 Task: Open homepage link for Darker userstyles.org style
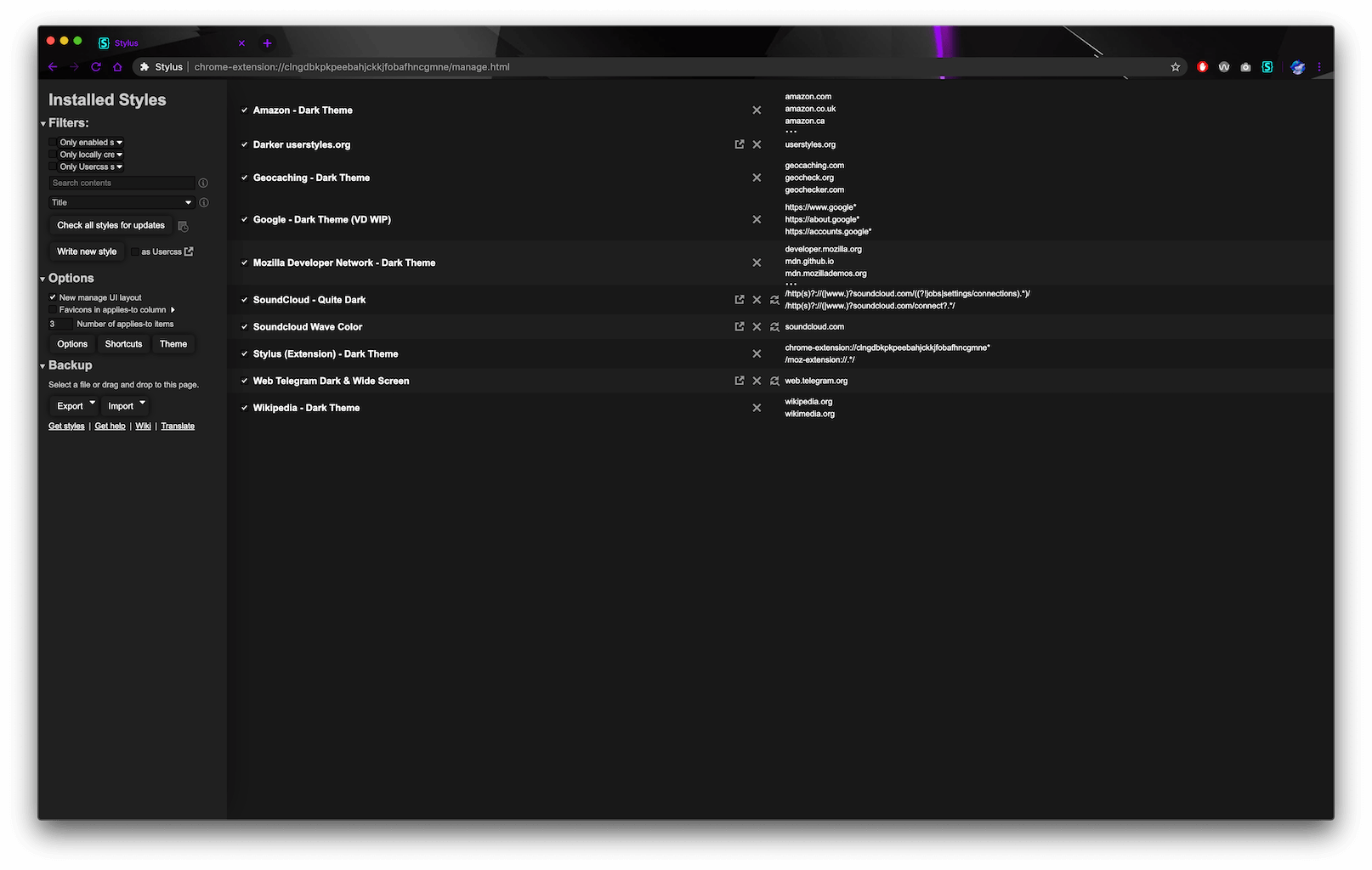tap(739, 144)
